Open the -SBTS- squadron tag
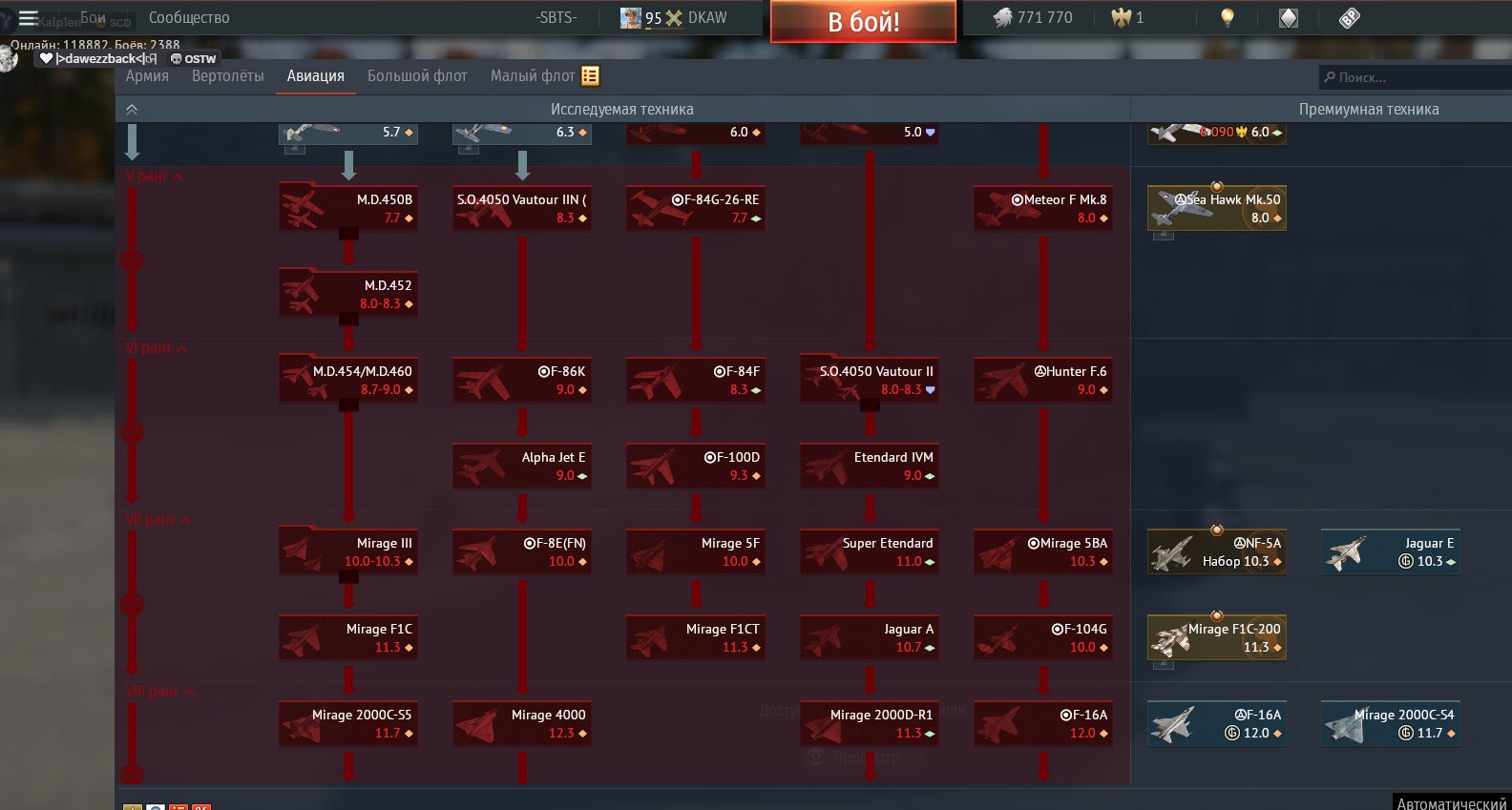This screenshot has height=810, width=1512. coord(556,17)
